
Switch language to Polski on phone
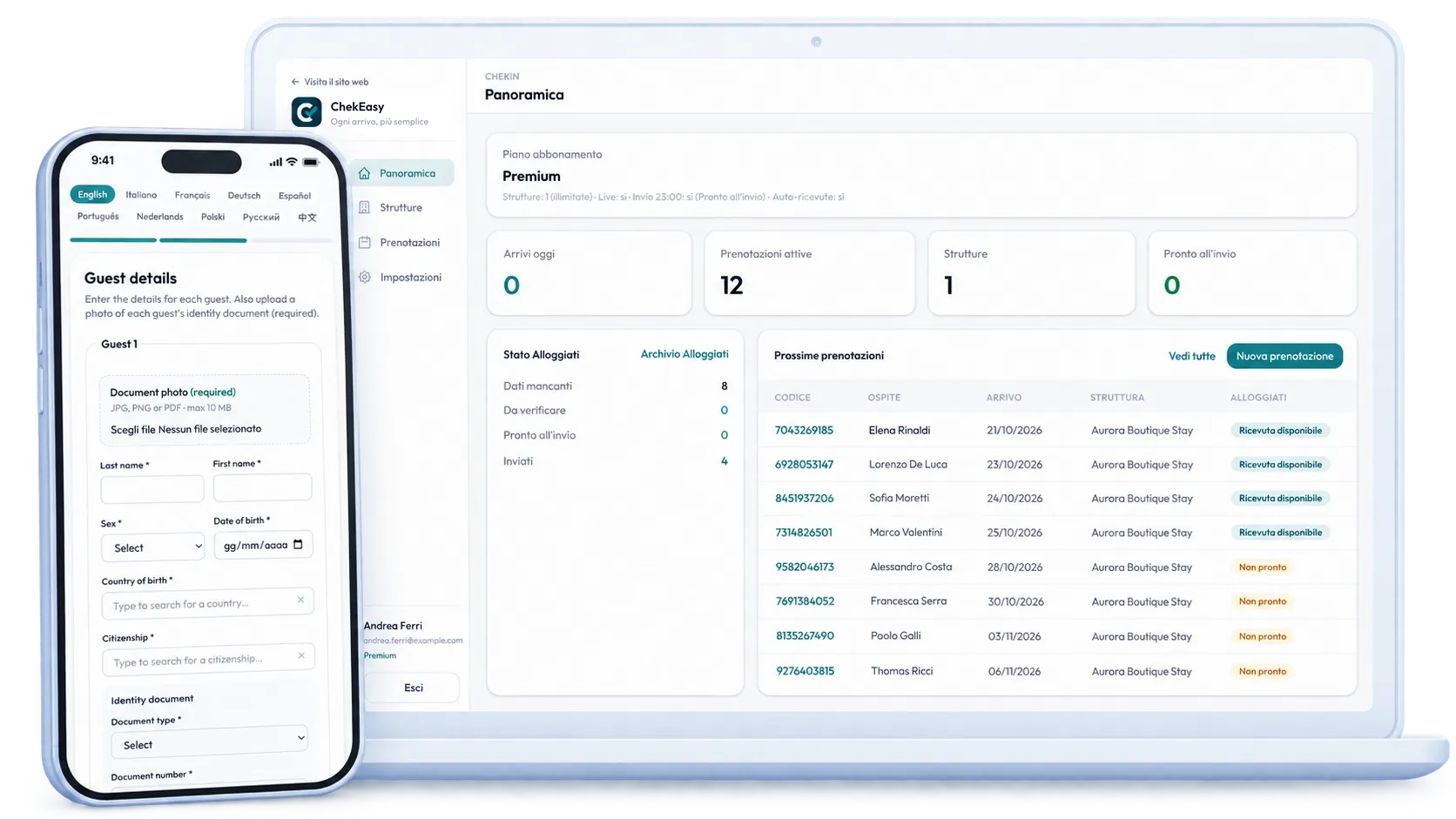[213, 217]
